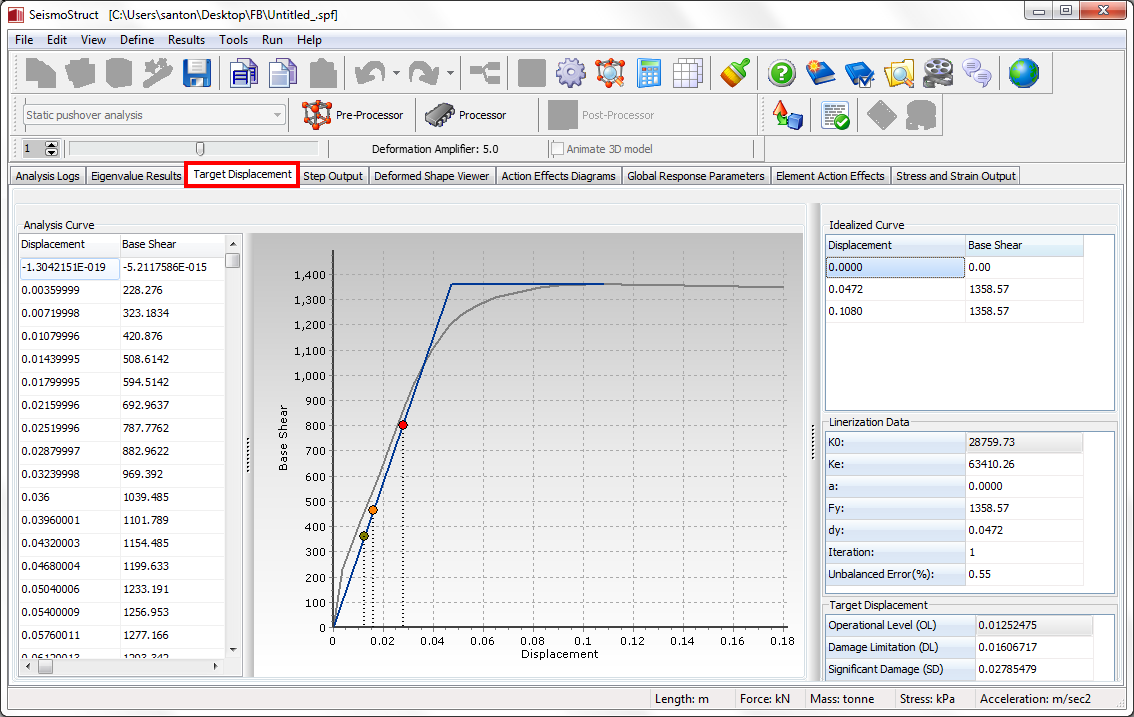1134x717 pixels.
Task: Open the green question mark help icon
Action: 781,72
